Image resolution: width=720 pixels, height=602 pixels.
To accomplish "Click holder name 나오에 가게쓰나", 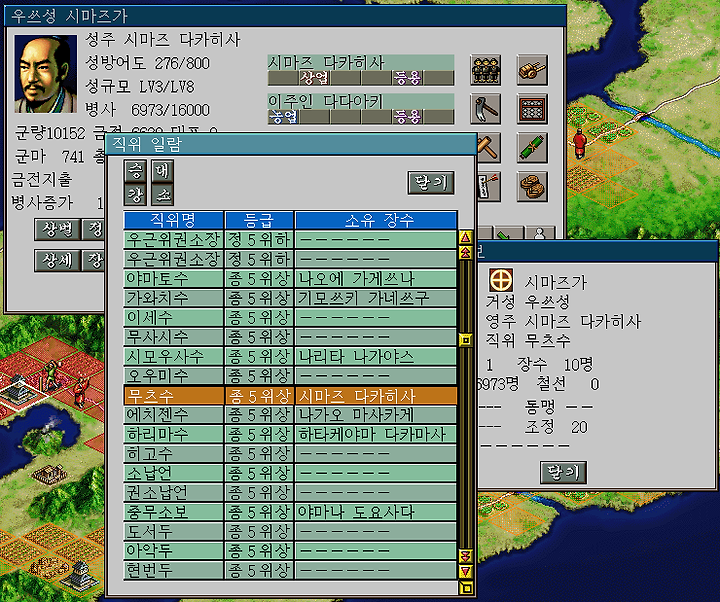I will click(356, 279).
